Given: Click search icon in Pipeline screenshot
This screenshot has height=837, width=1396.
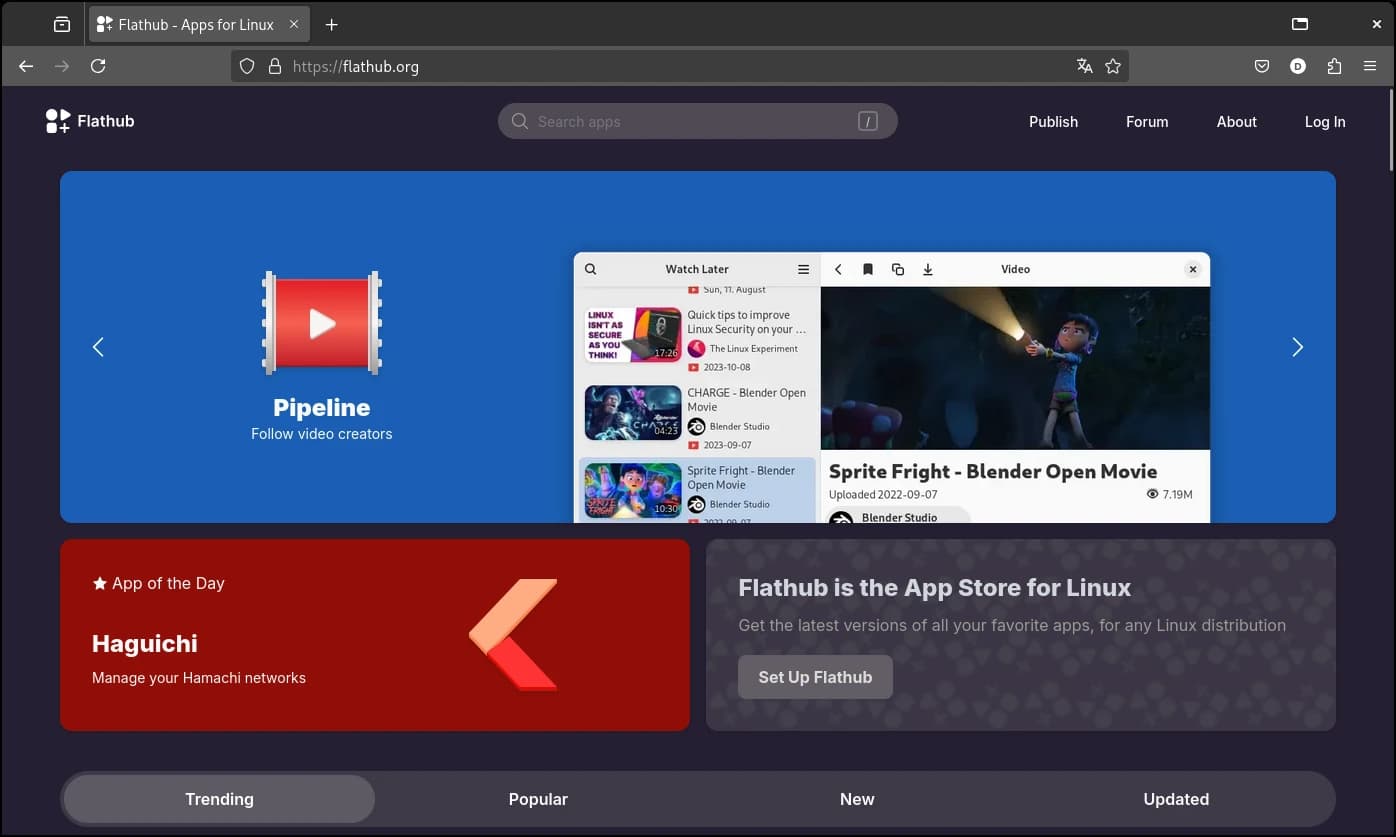Looking at the screenshot, I should (591, 269).
